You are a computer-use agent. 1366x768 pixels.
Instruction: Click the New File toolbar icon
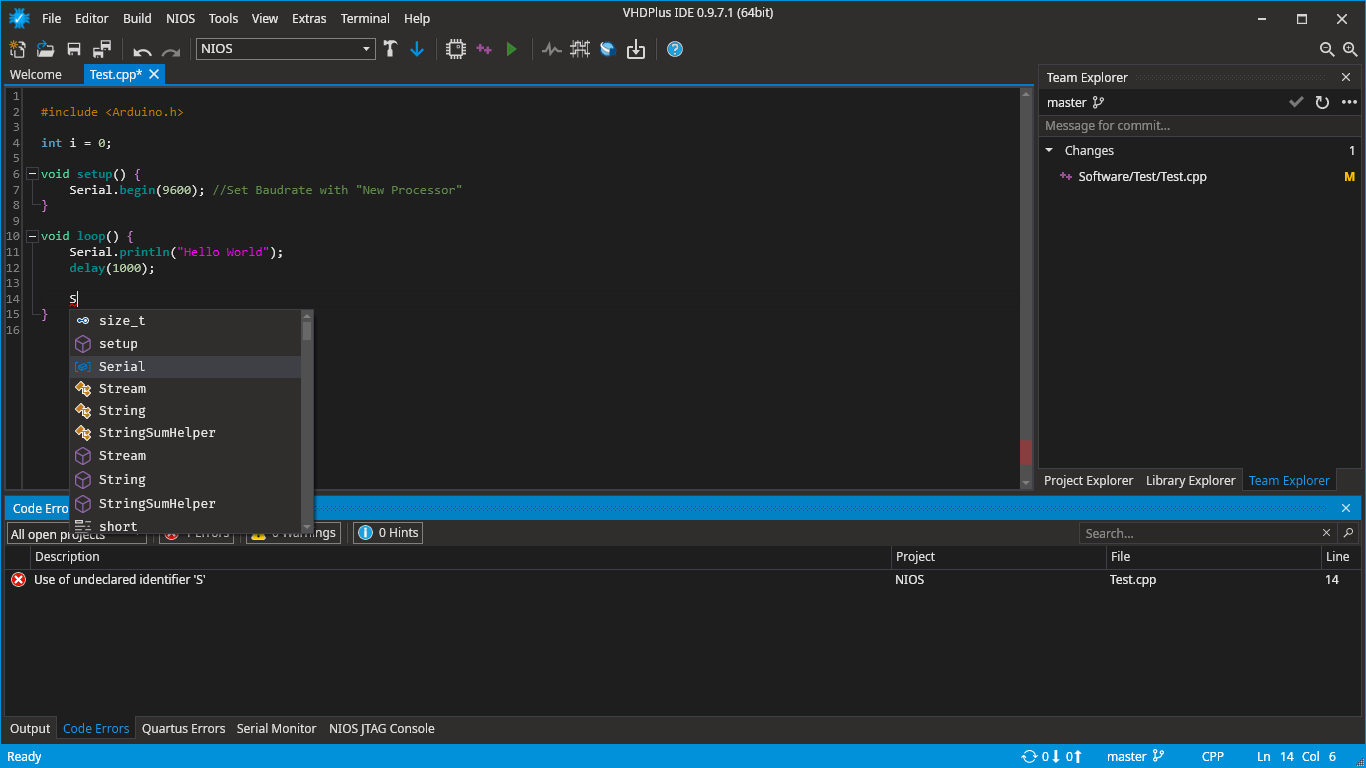coord(17,49)
